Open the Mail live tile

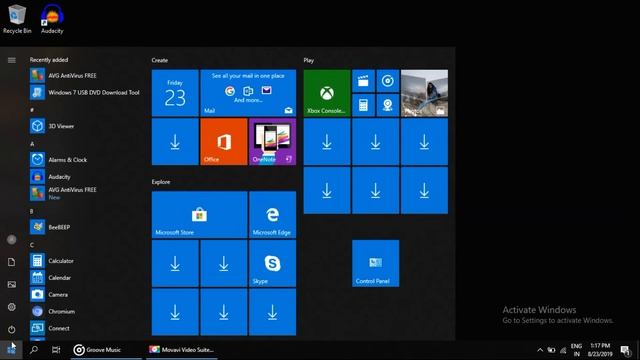[248, 93]
